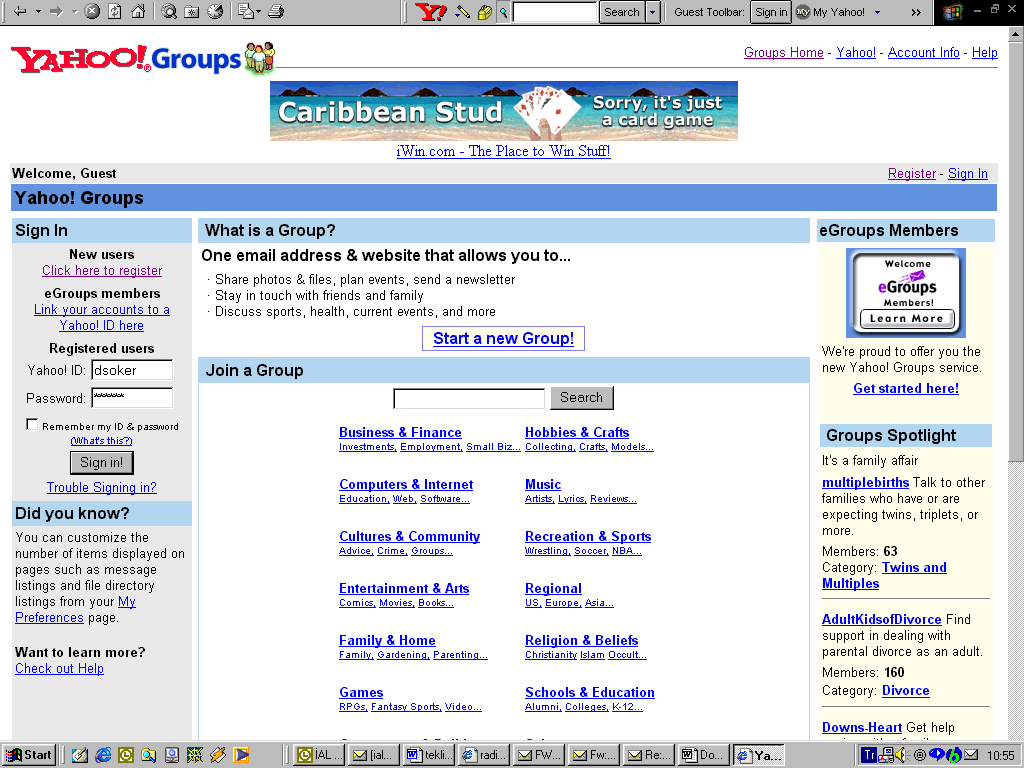Open the multiplebirths group link

[x=865, y=482]
